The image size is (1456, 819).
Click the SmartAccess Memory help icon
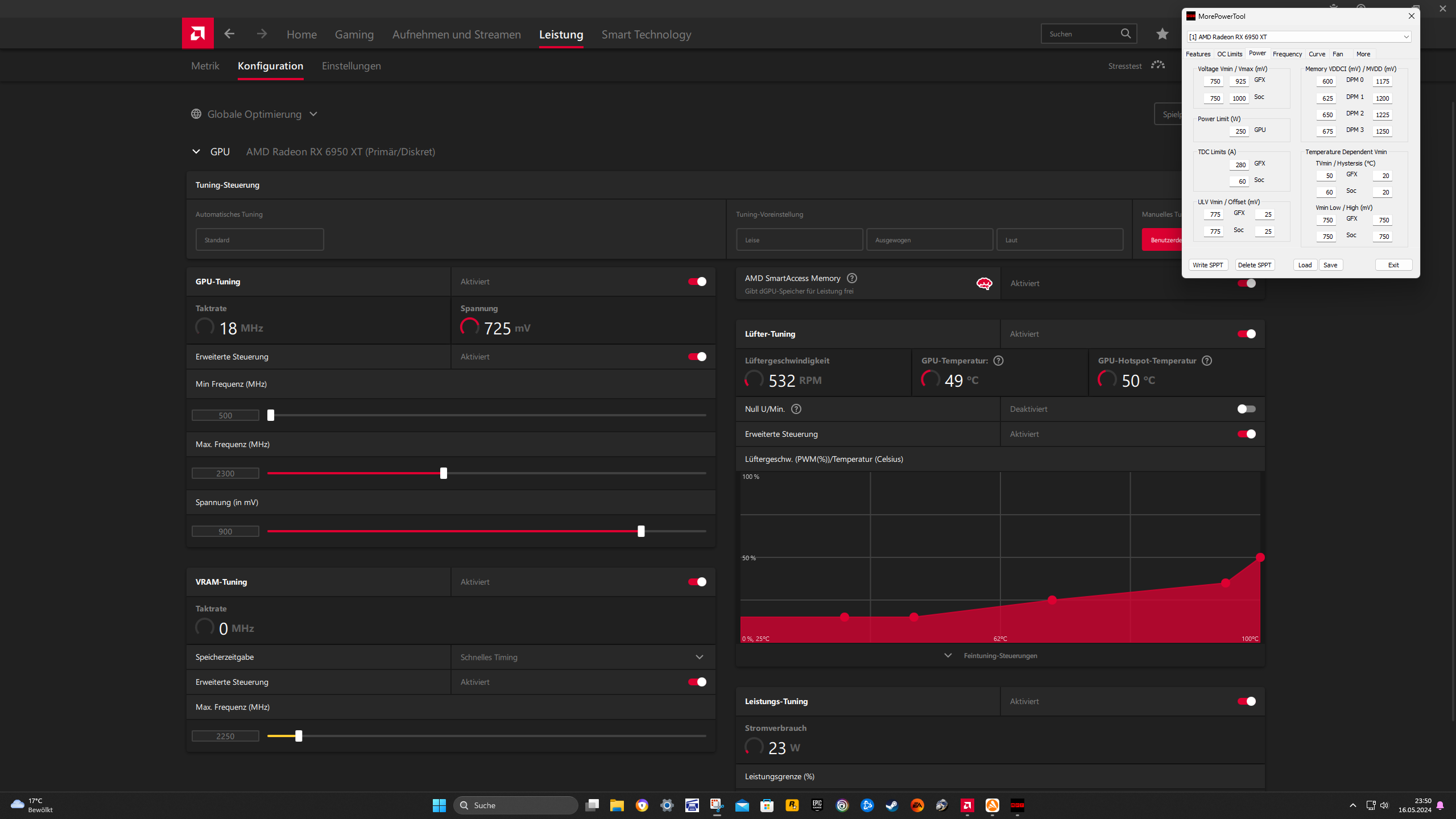pyautogui.click(x=851, y=278)
